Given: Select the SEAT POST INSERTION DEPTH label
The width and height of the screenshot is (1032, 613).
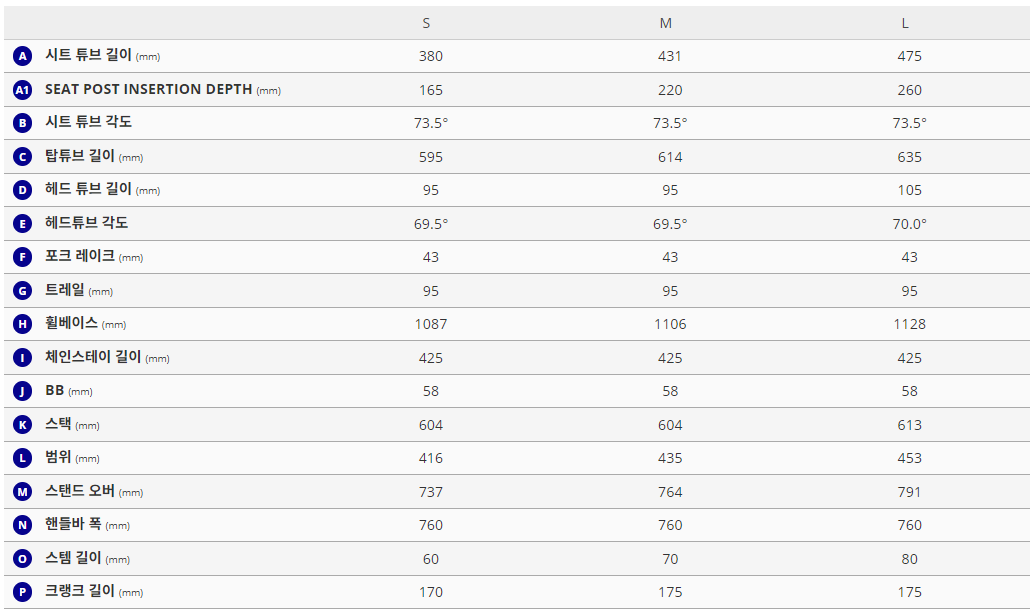Looking at the screenshot, I should pos(149,90).
